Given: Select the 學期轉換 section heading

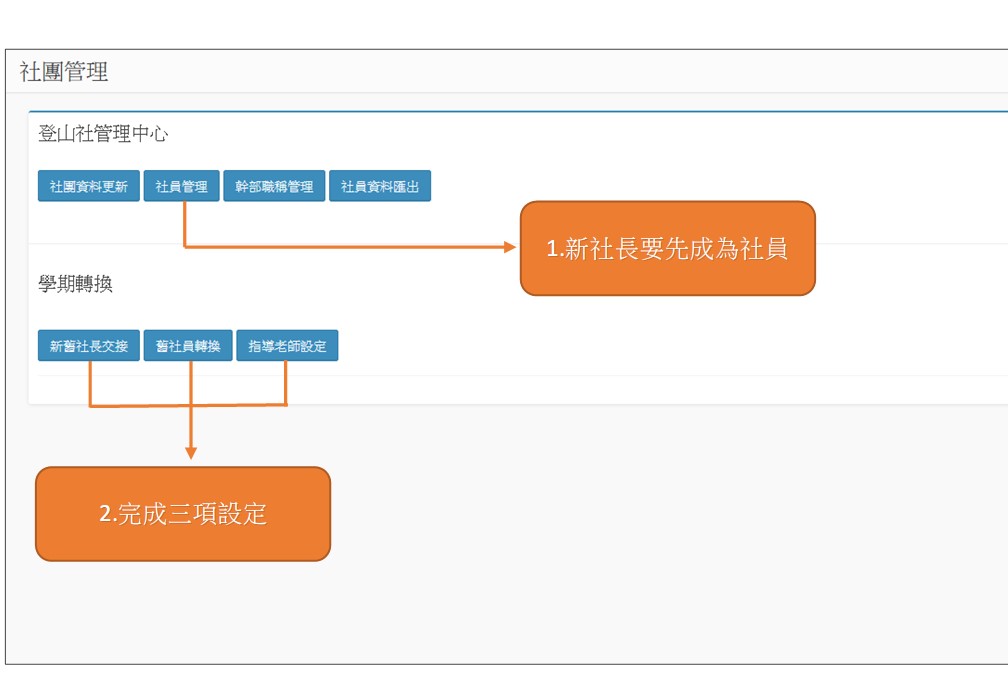Looking at the screenshot, I should 75,284.
